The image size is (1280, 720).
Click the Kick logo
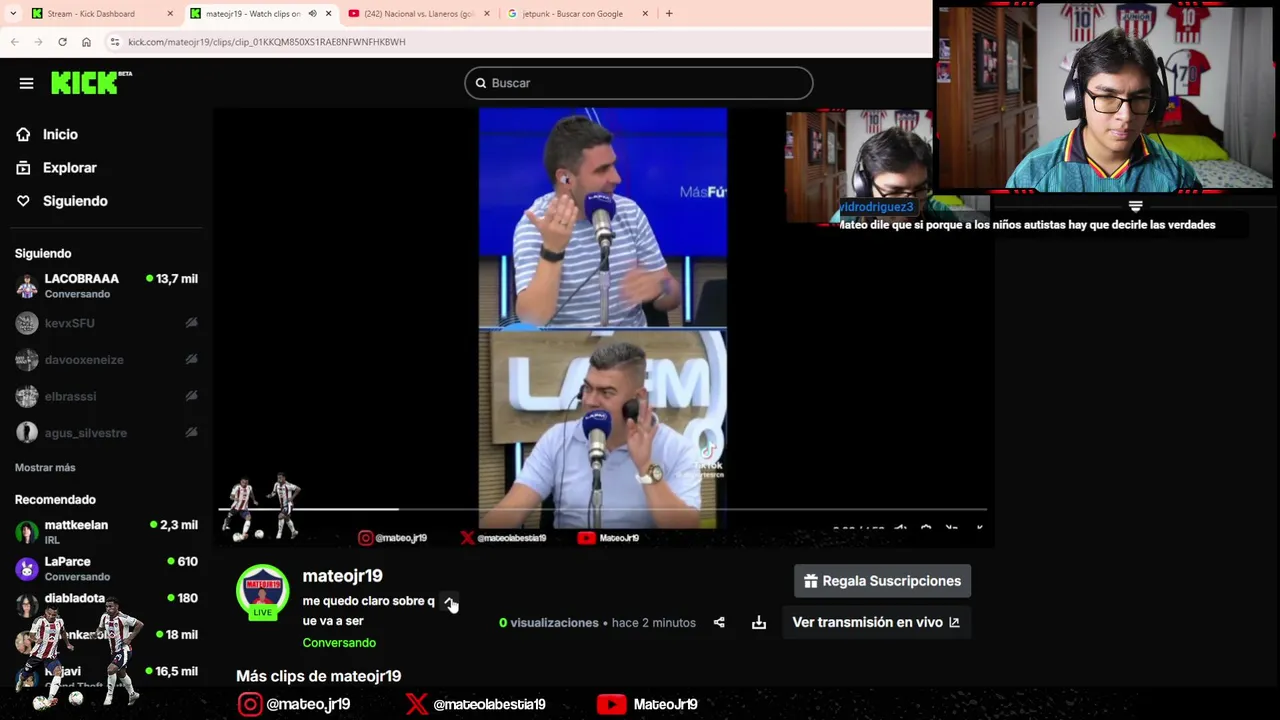coord(91,83)
